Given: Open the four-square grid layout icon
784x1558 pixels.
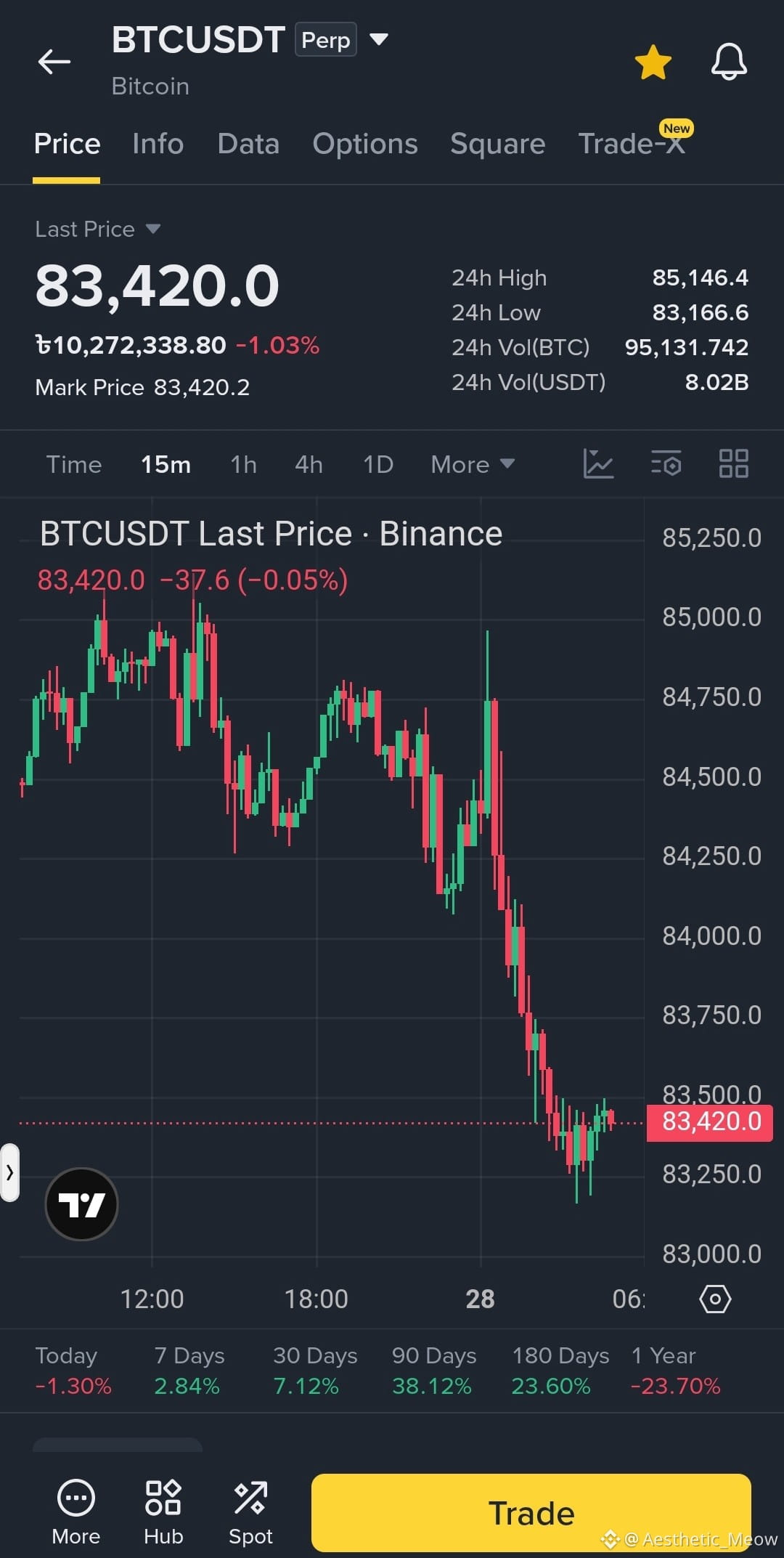Looking at the screenshot, I should [x=733, y=463].
